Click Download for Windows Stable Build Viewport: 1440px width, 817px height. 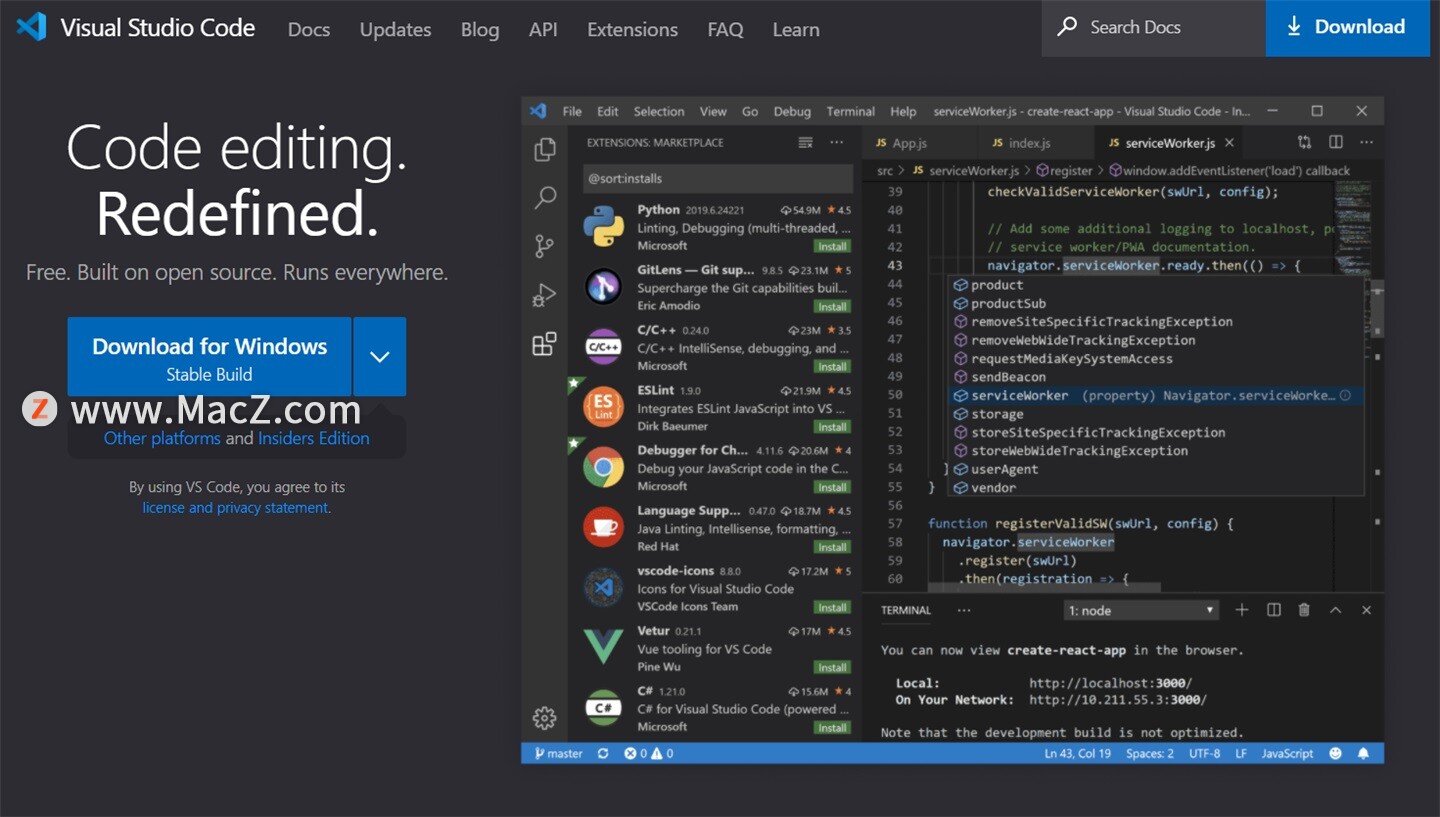click(210, 356)
